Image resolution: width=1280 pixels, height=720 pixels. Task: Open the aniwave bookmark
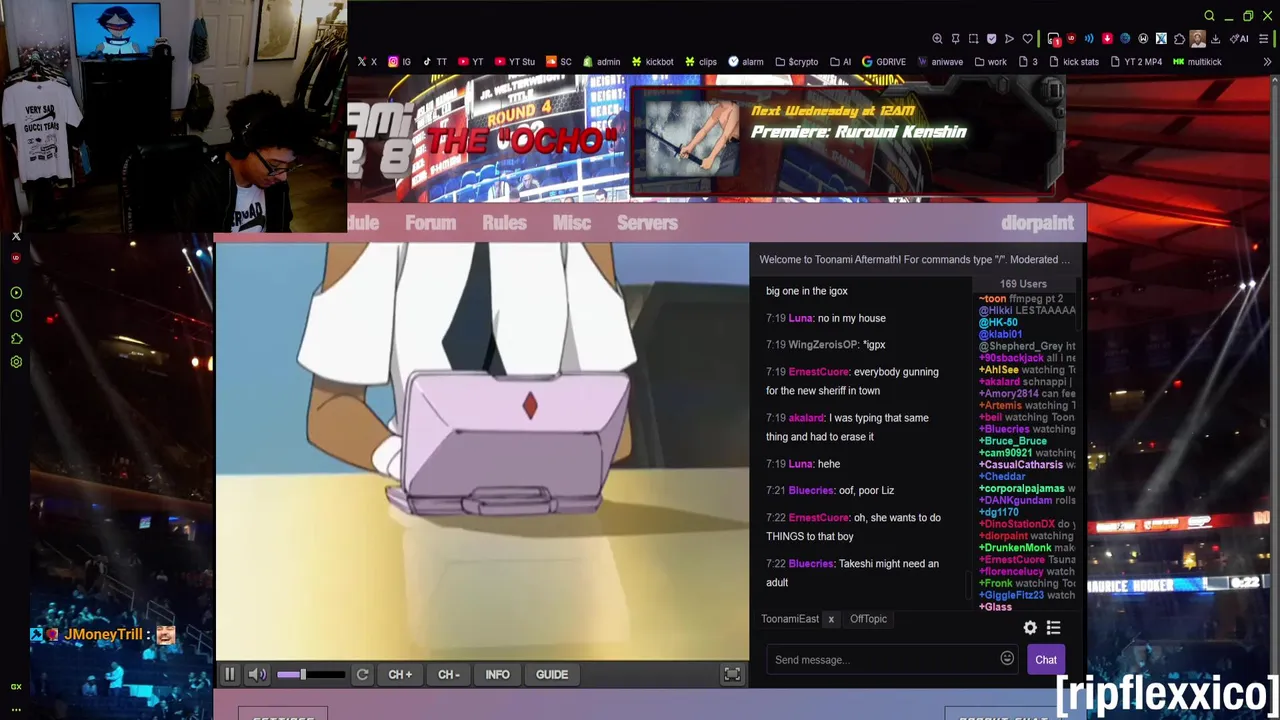pos(939,62)
